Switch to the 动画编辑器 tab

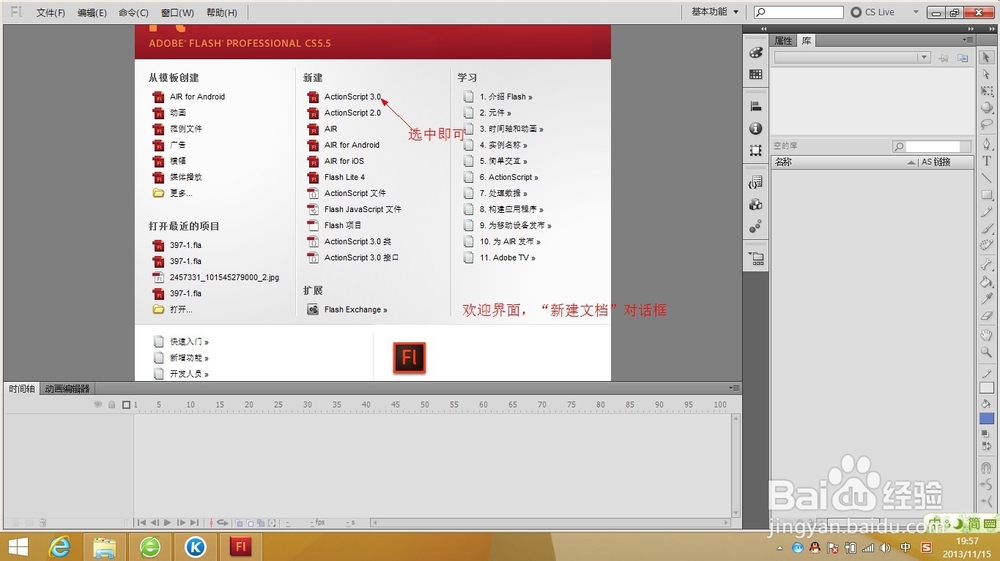67,388
